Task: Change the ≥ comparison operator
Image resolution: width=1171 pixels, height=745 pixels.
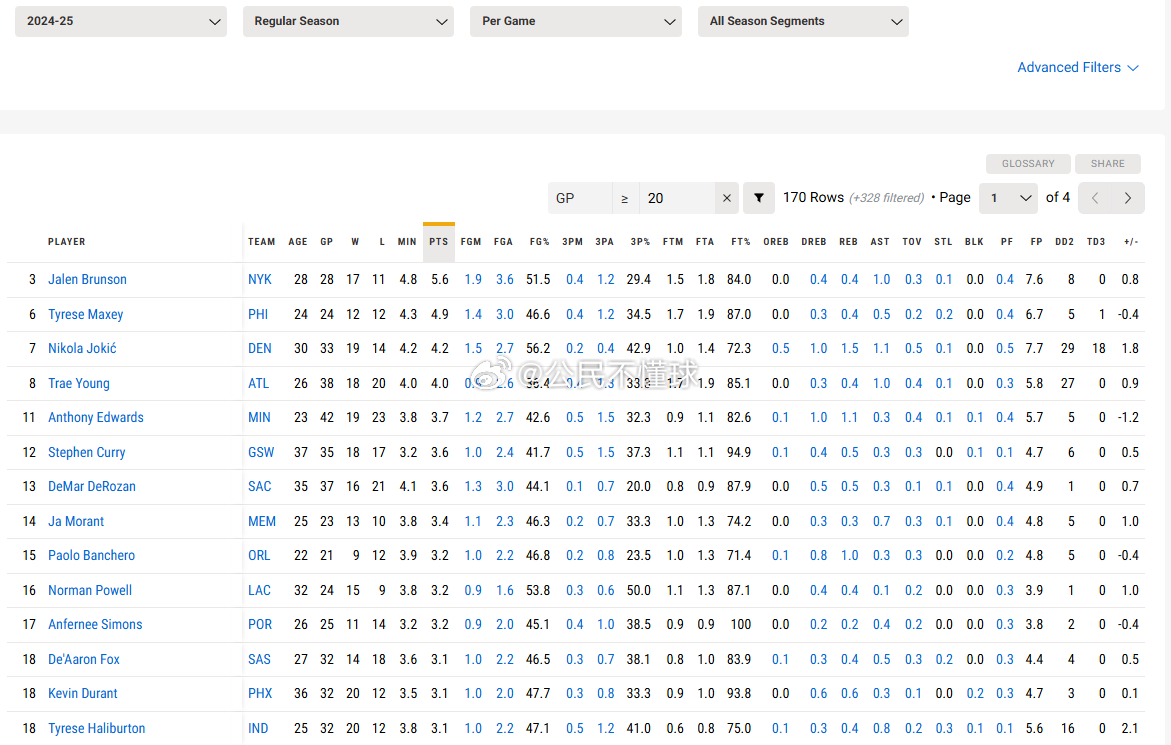Action: 625,198
